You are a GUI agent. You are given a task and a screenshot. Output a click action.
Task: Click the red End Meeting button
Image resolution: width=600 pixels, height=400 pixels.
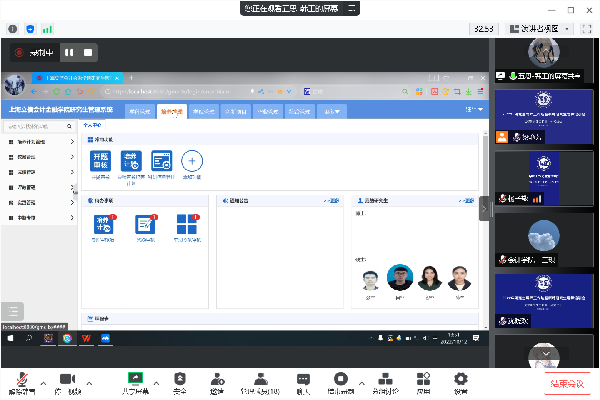click(567, 384)
